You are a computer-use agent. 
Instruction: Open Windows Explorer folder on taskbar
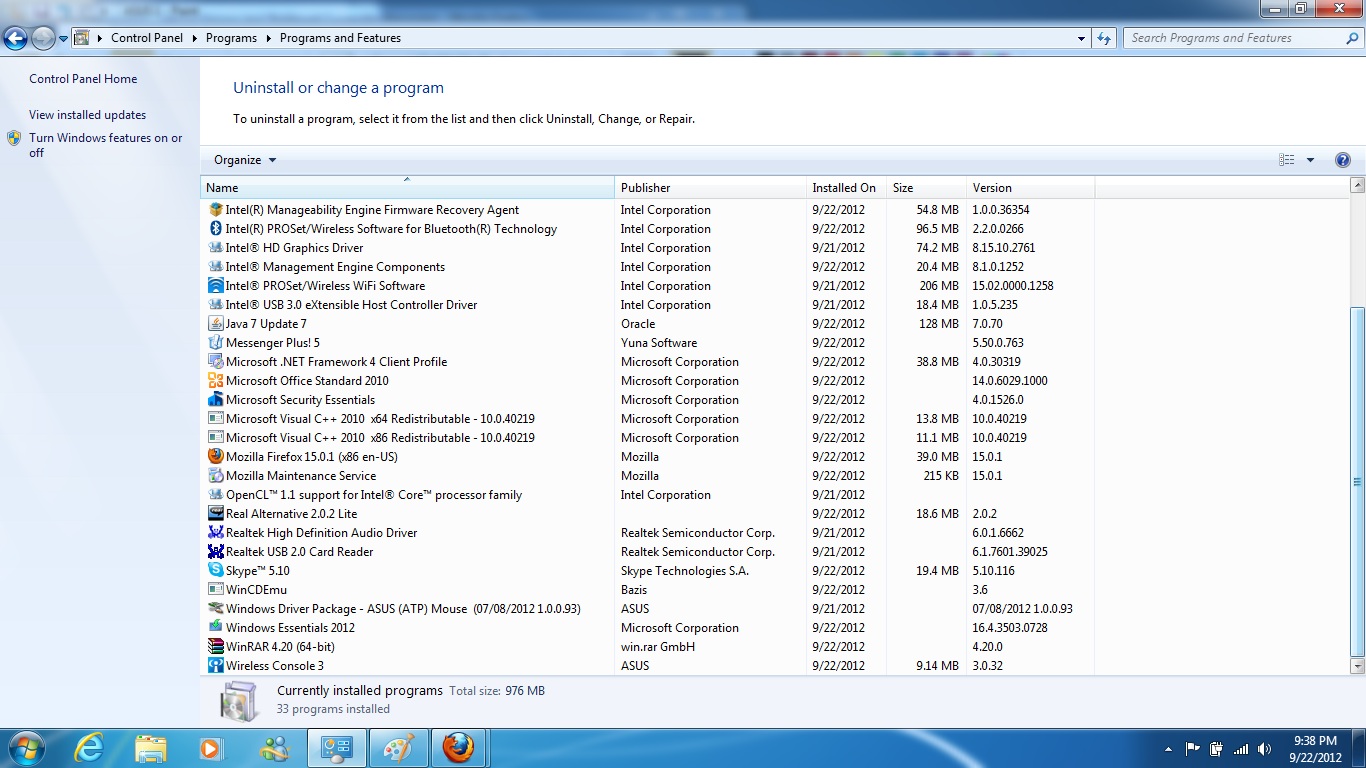point(151,748)
